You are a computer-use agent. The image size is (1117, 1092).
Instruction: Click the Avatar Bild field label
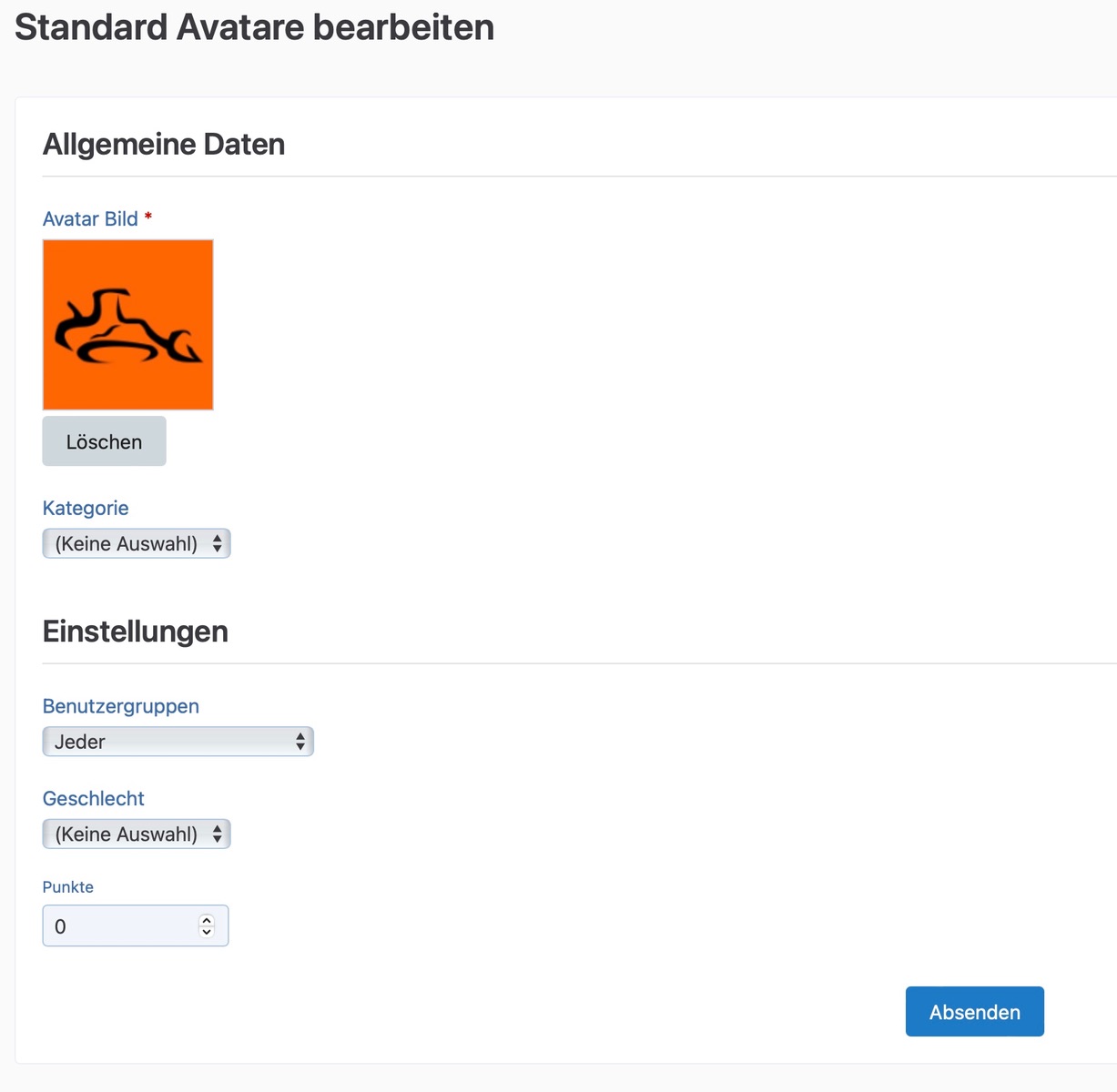pyautogui.click(x=90, y=219)
